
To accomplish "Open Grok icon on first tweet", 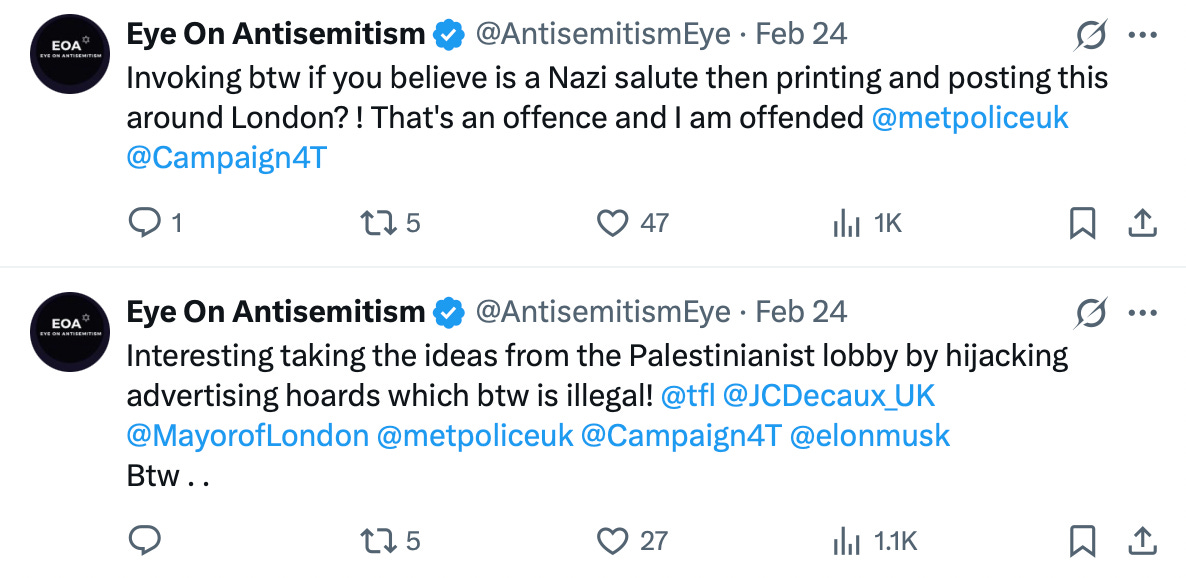I will (1090, 36).
